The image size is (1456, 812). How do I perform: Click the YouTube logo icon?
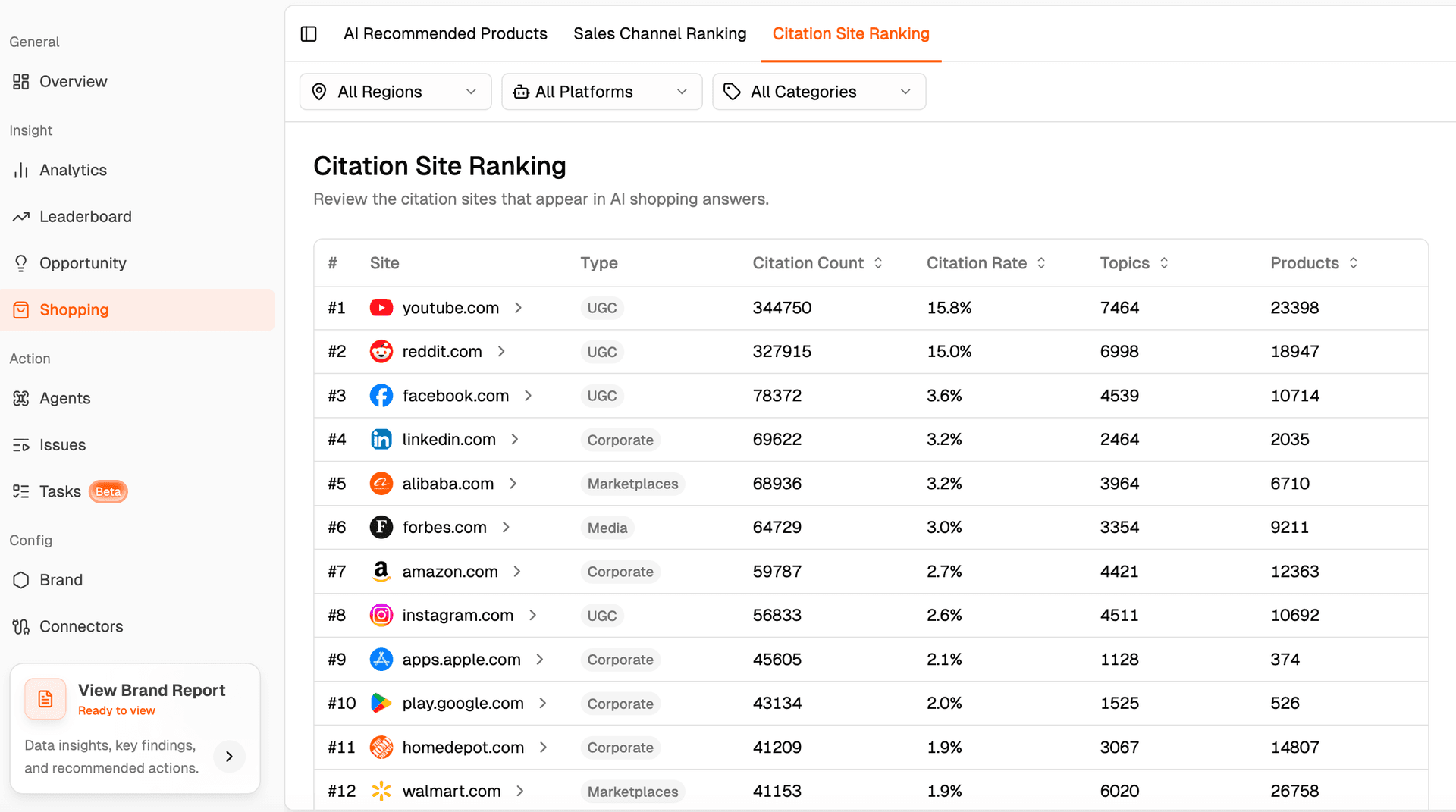(x=381, y=308)
